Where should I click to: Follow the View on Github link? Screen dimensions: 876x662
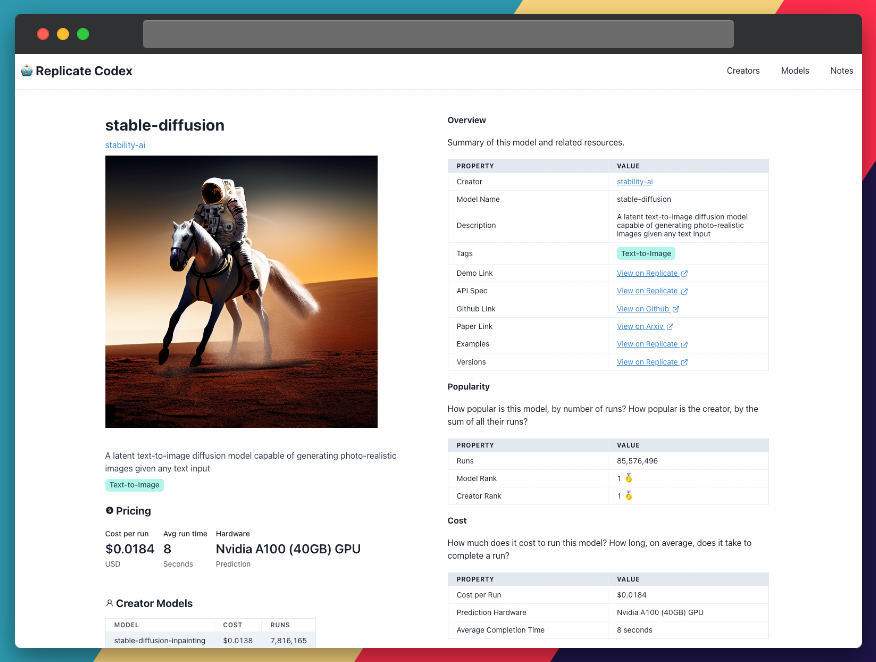[643, 309]
